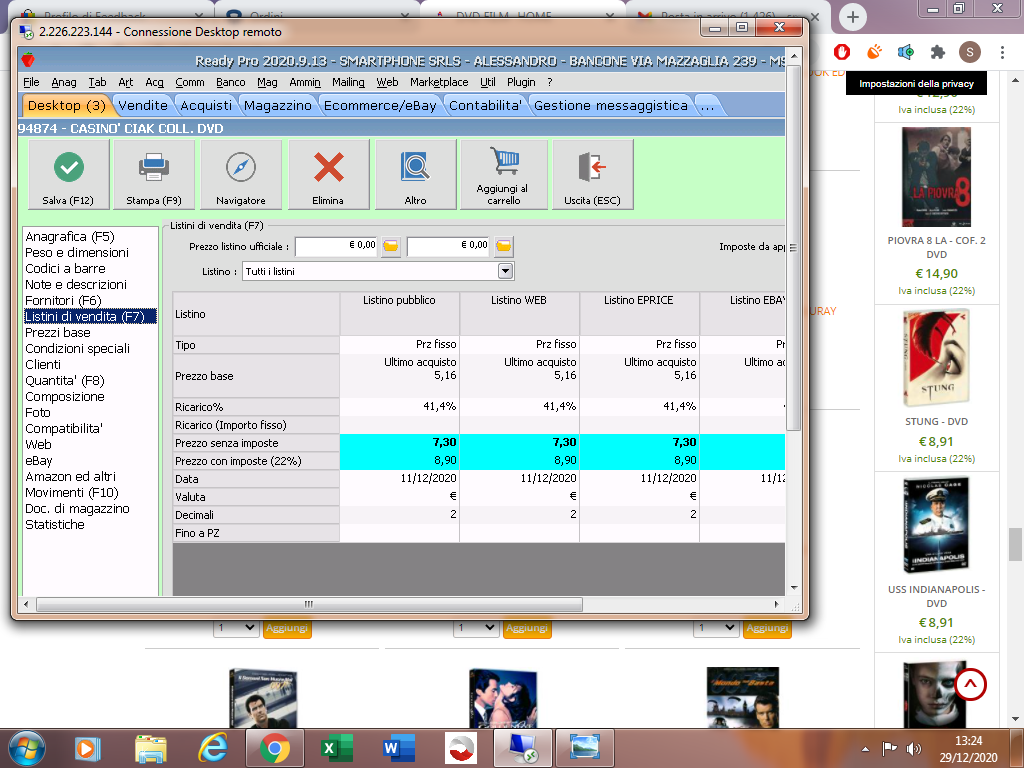Select Fornitori (F6) in the side list
The image size is (1024, 768).
(63, 300)
